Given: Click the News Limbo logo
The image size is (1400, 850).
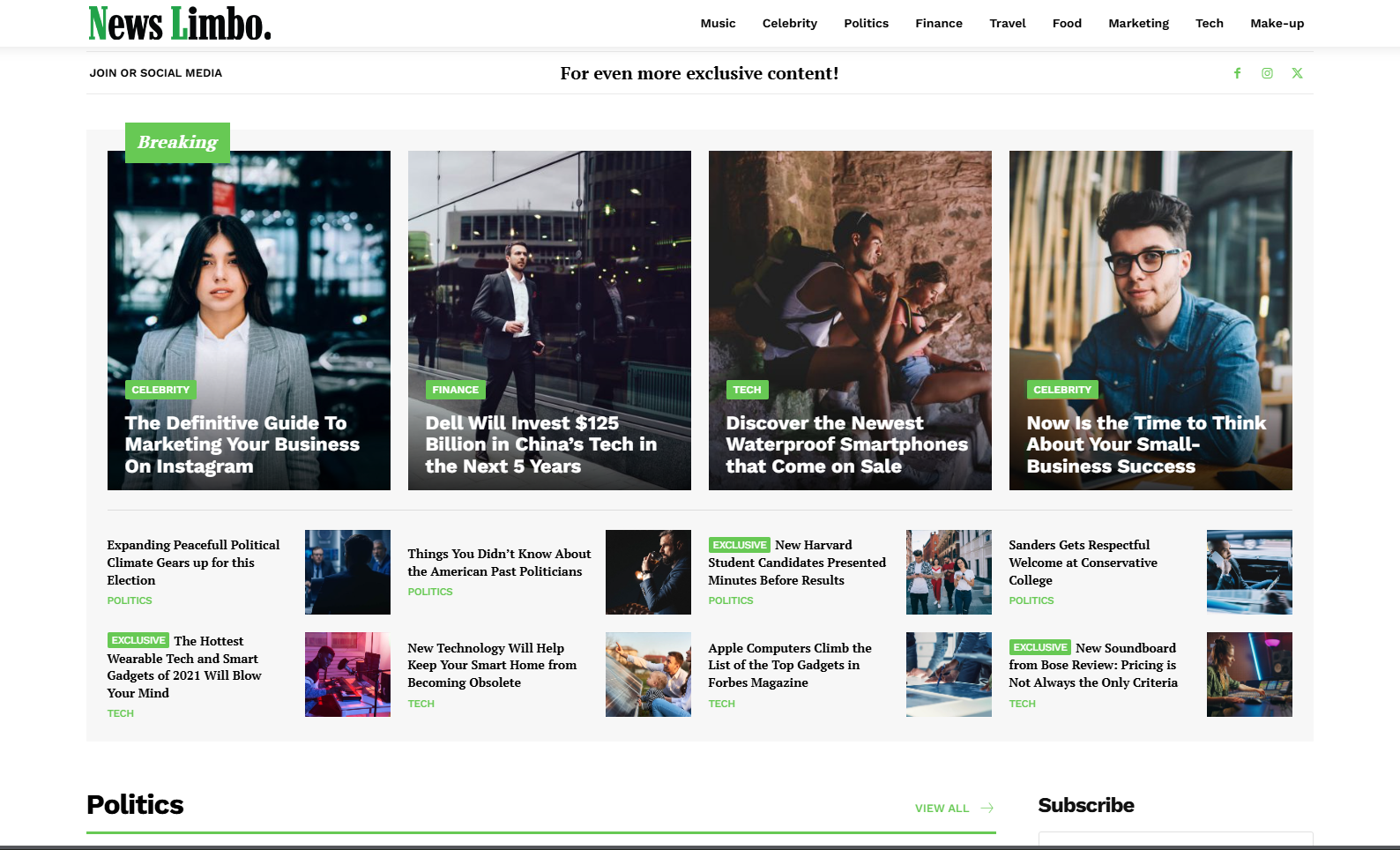Looking at the screenshot, I should tap(180, 24).
